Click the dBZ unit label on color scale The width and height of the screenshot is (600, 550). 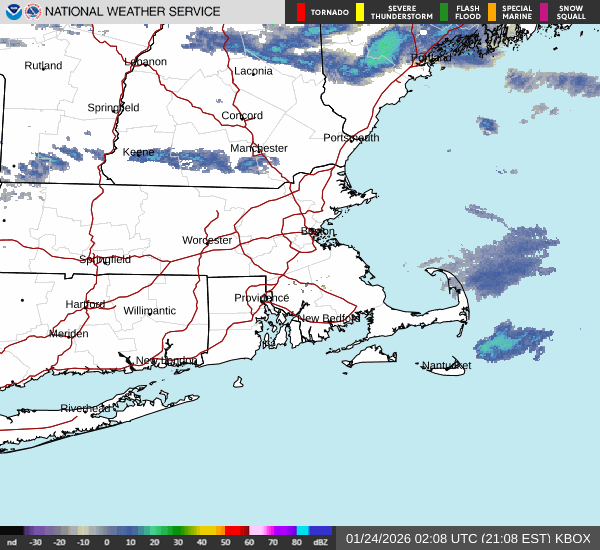(320, 543)
